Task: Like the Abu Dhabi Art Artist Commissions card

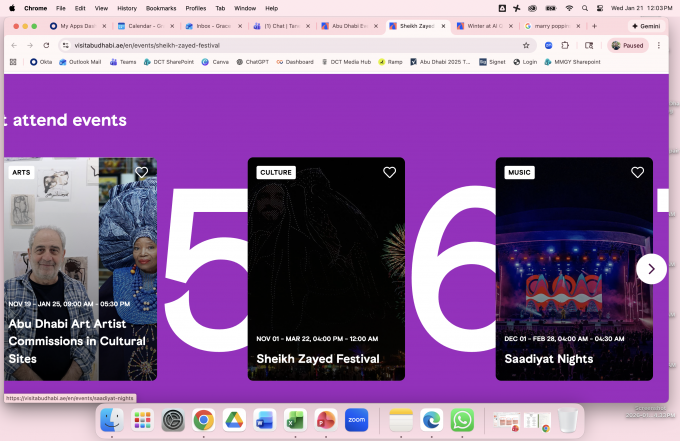Action: 142,172
